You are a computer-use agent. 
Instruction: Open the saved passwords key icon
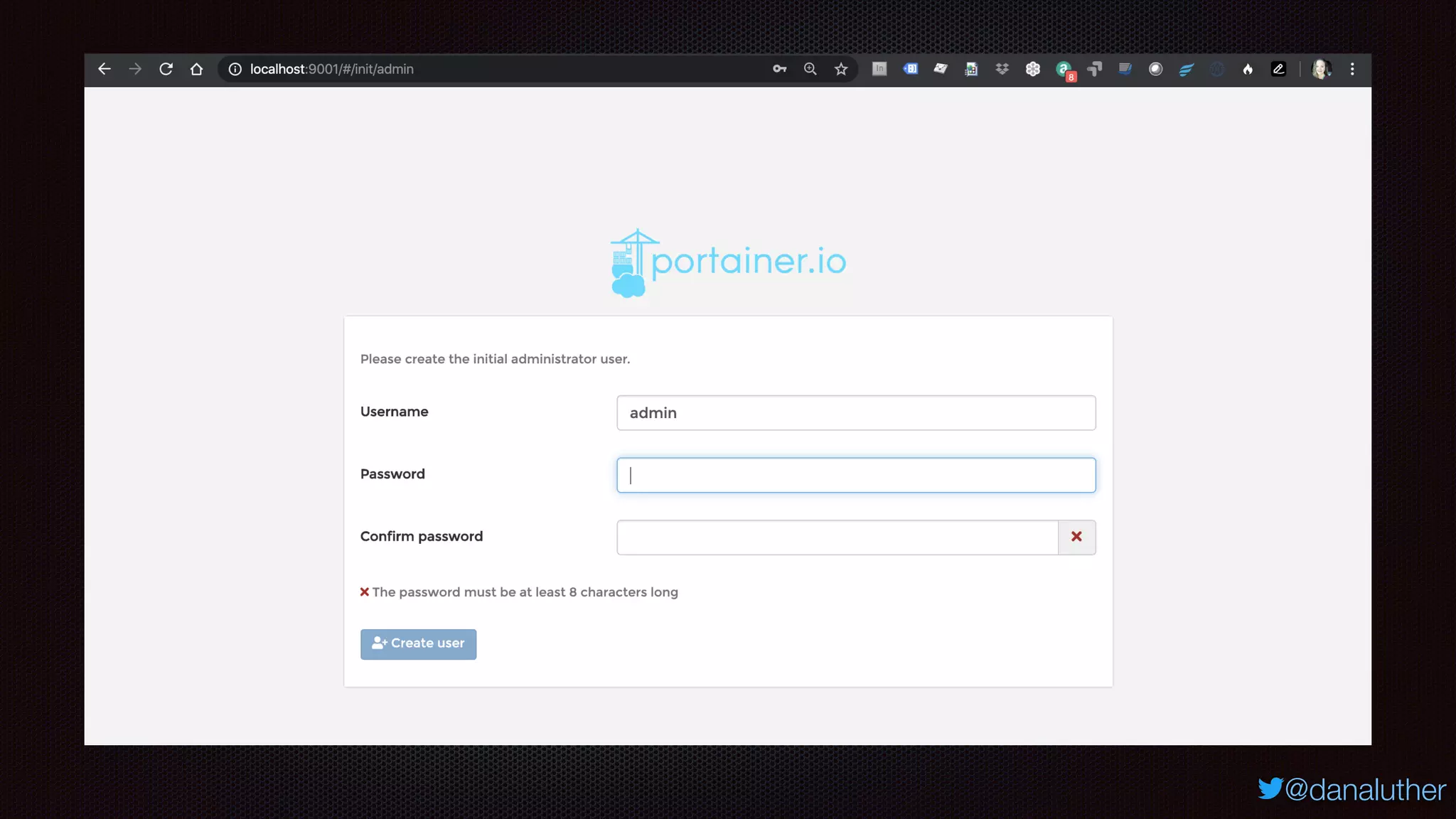(x=779, y=69)
